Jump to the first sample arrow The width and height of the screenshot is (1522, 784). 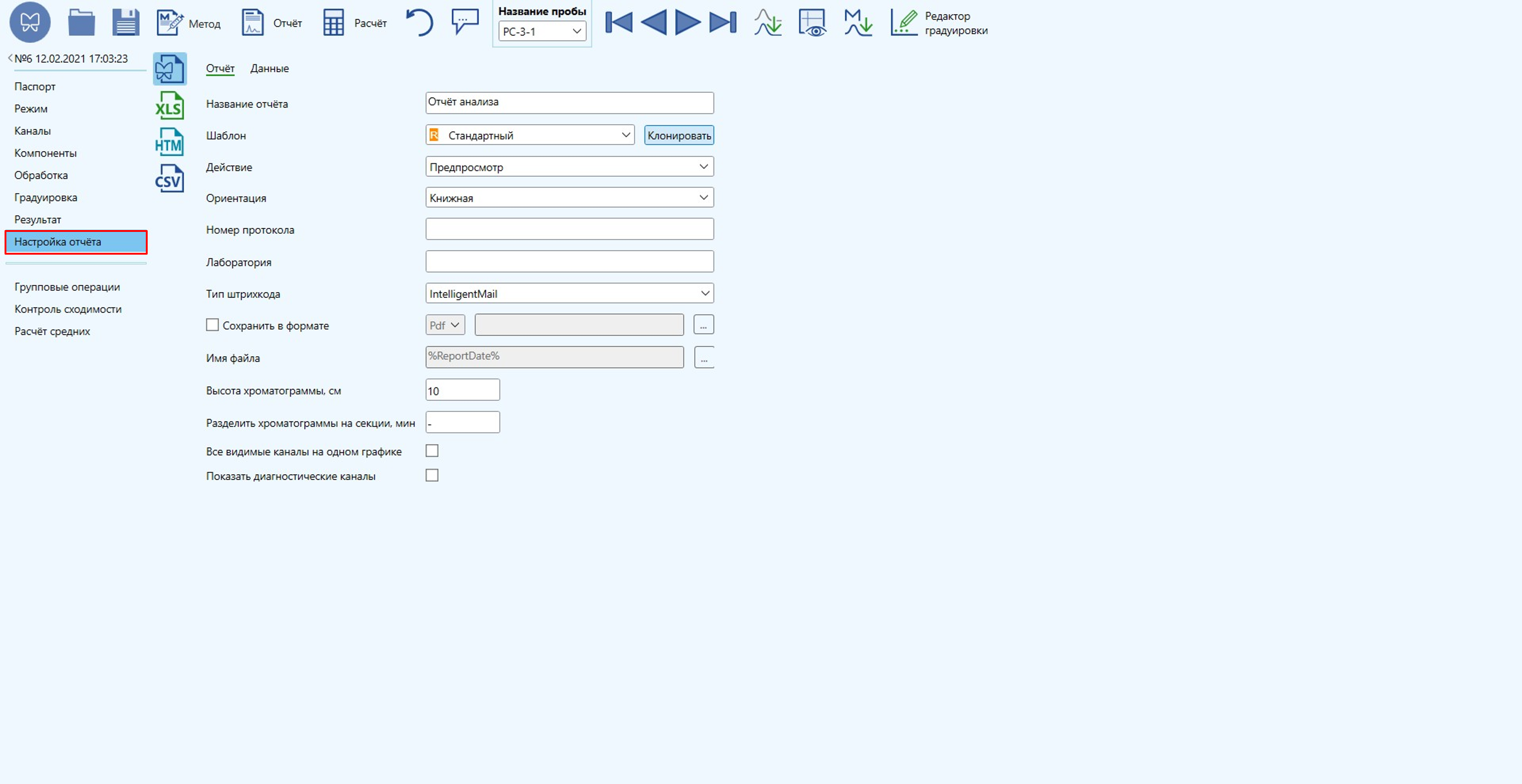(x=619, y=22)
